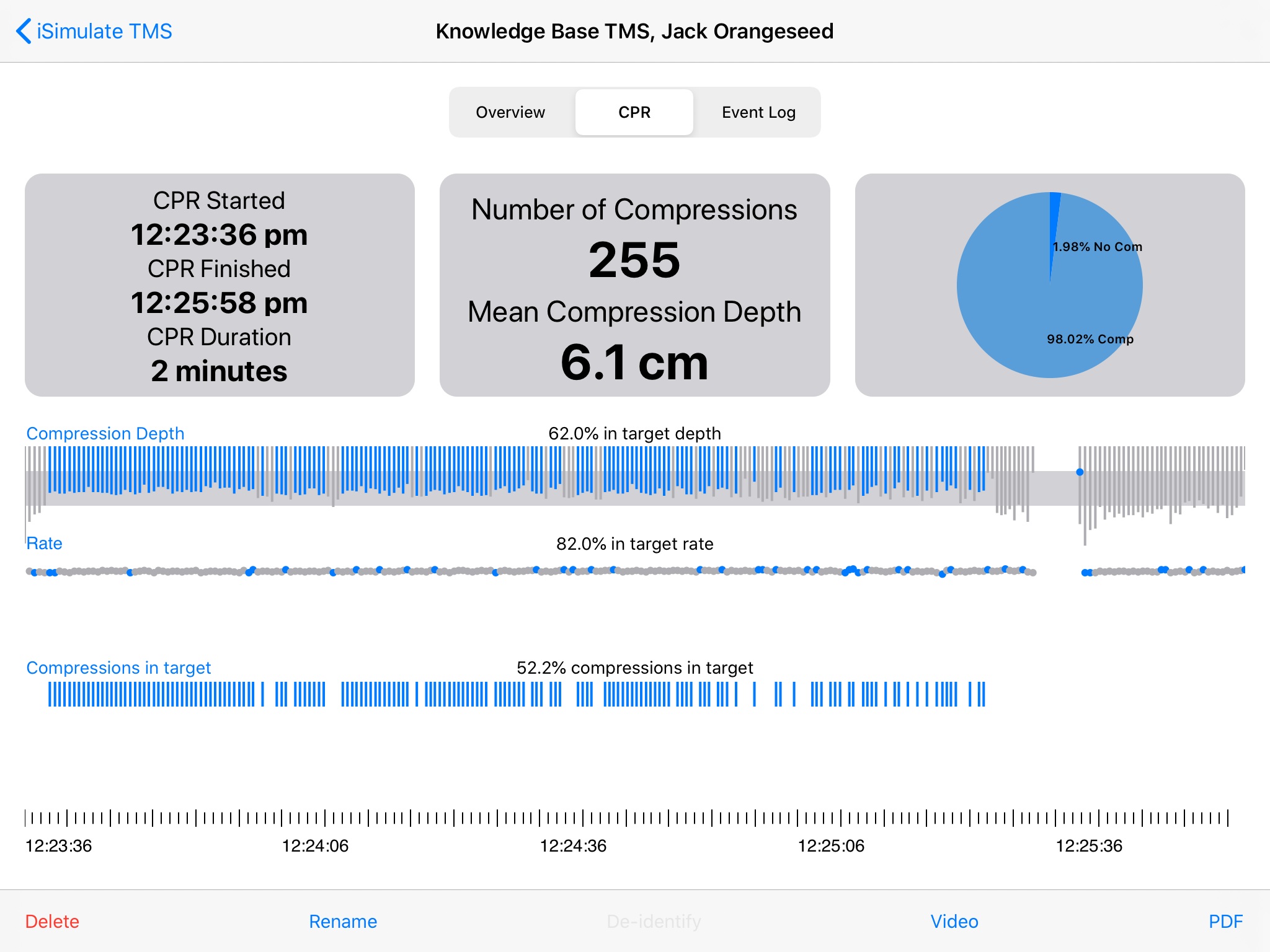Open the Video playback link
This screenshot has width=1270, height=952.
954,922
